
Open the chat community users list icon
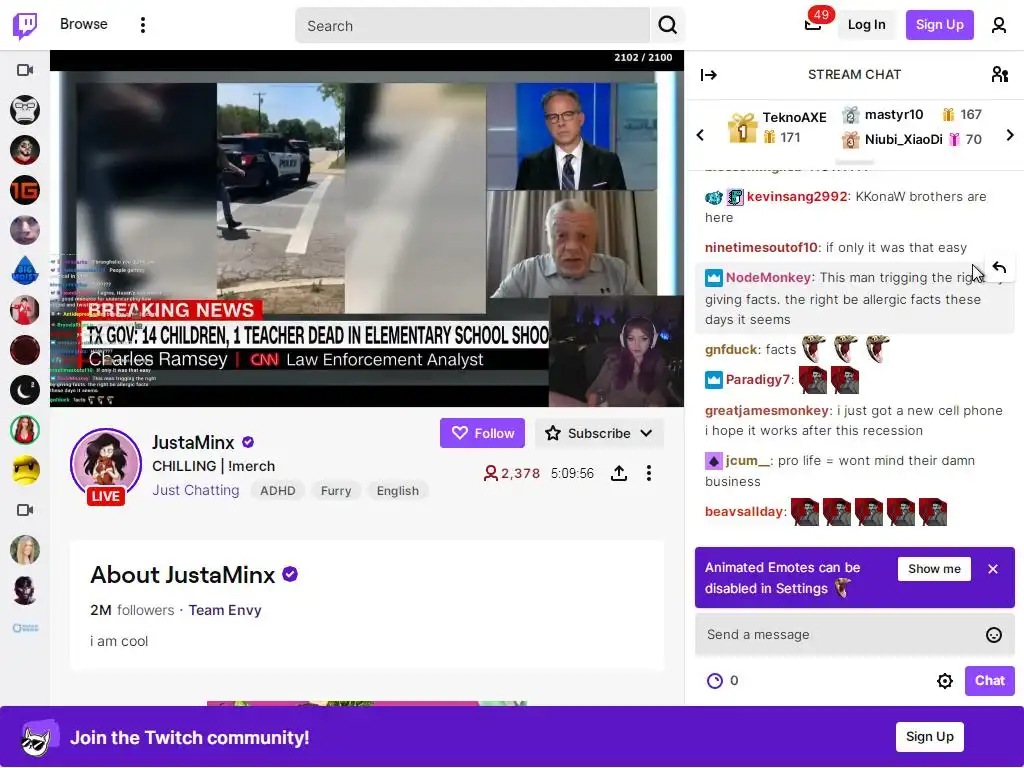999,74
